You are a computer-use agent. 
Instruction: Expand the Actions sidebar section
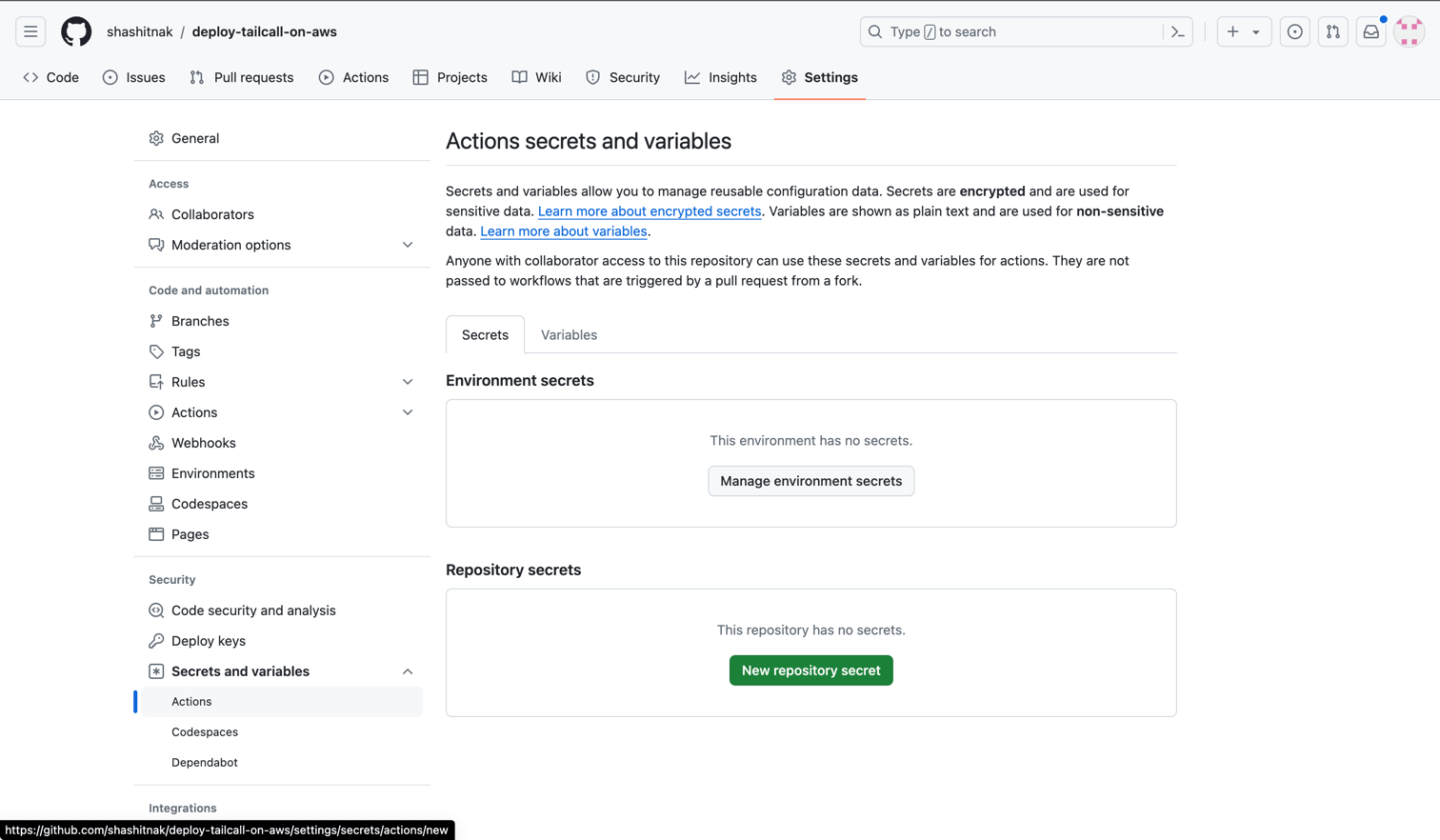tap(407, 412)
